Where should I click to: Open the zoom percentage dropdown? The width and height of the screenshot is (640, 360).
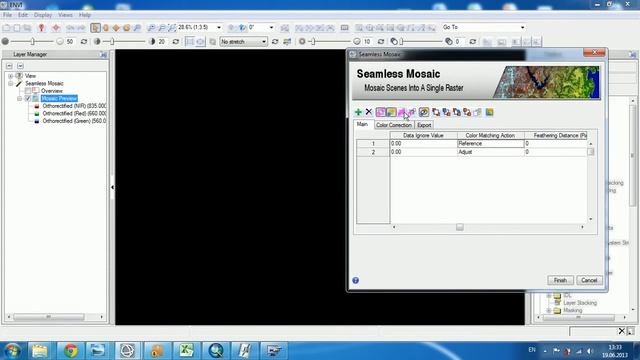coord(219,27)
